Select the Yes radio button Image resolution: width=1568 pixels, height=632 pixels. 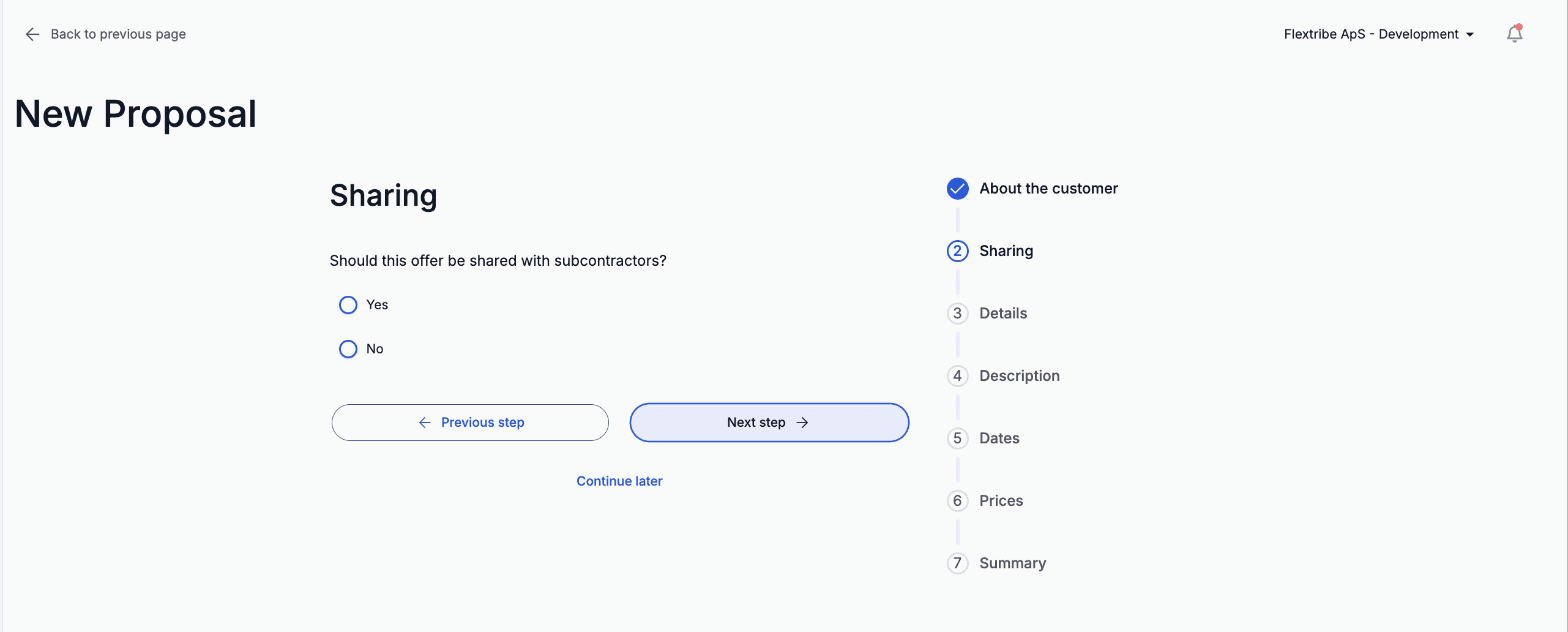tap(348, 305)
